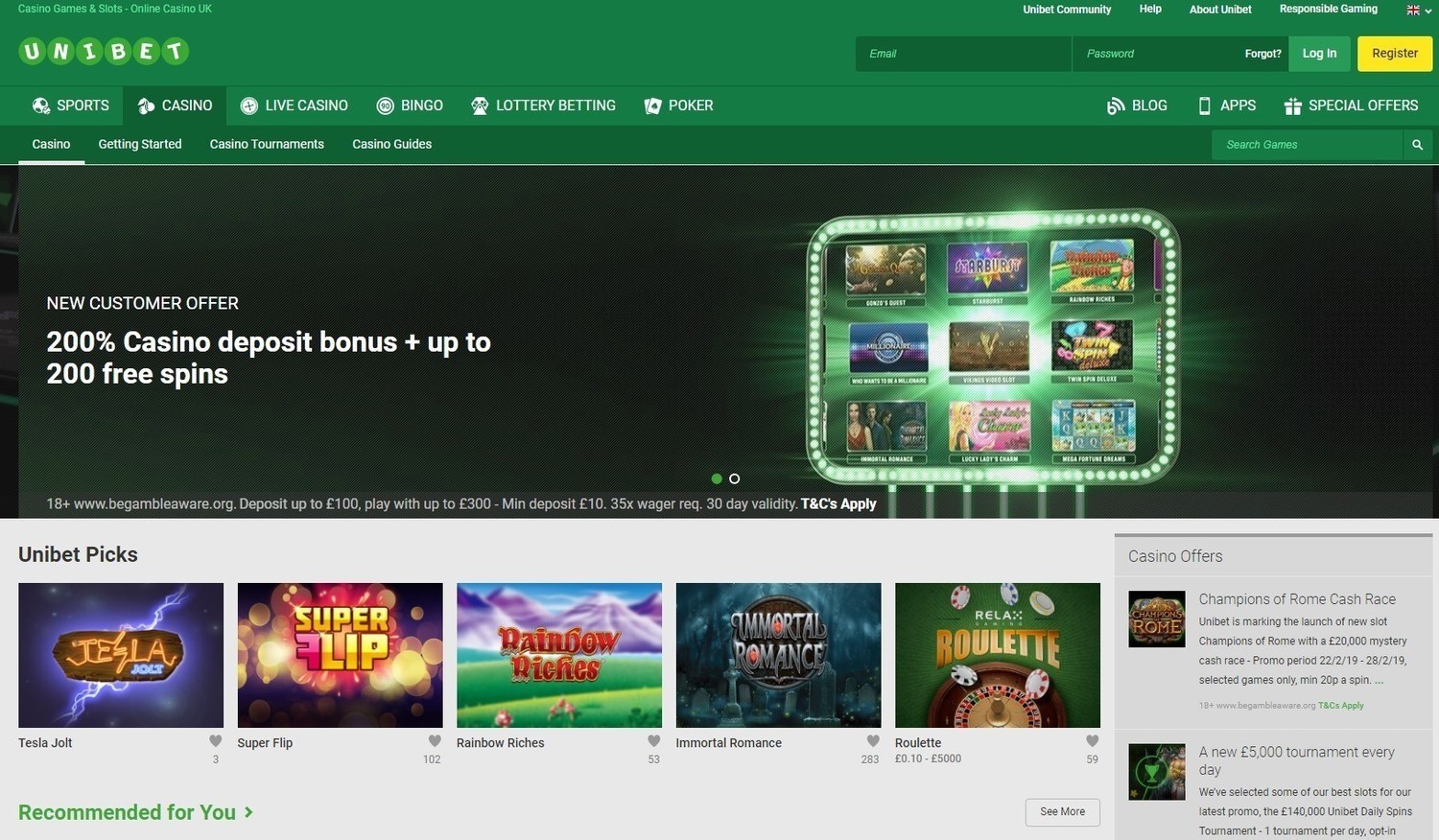Switch to Casino Guides tab
This screenshot has height=840, width=1439.
tap(391, 144)
